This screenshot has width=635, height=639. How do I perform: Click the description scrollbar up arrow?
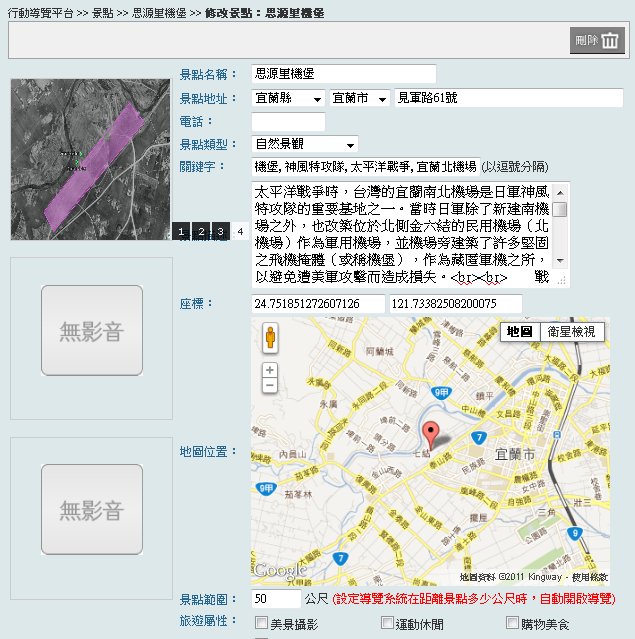pos(560,193)
